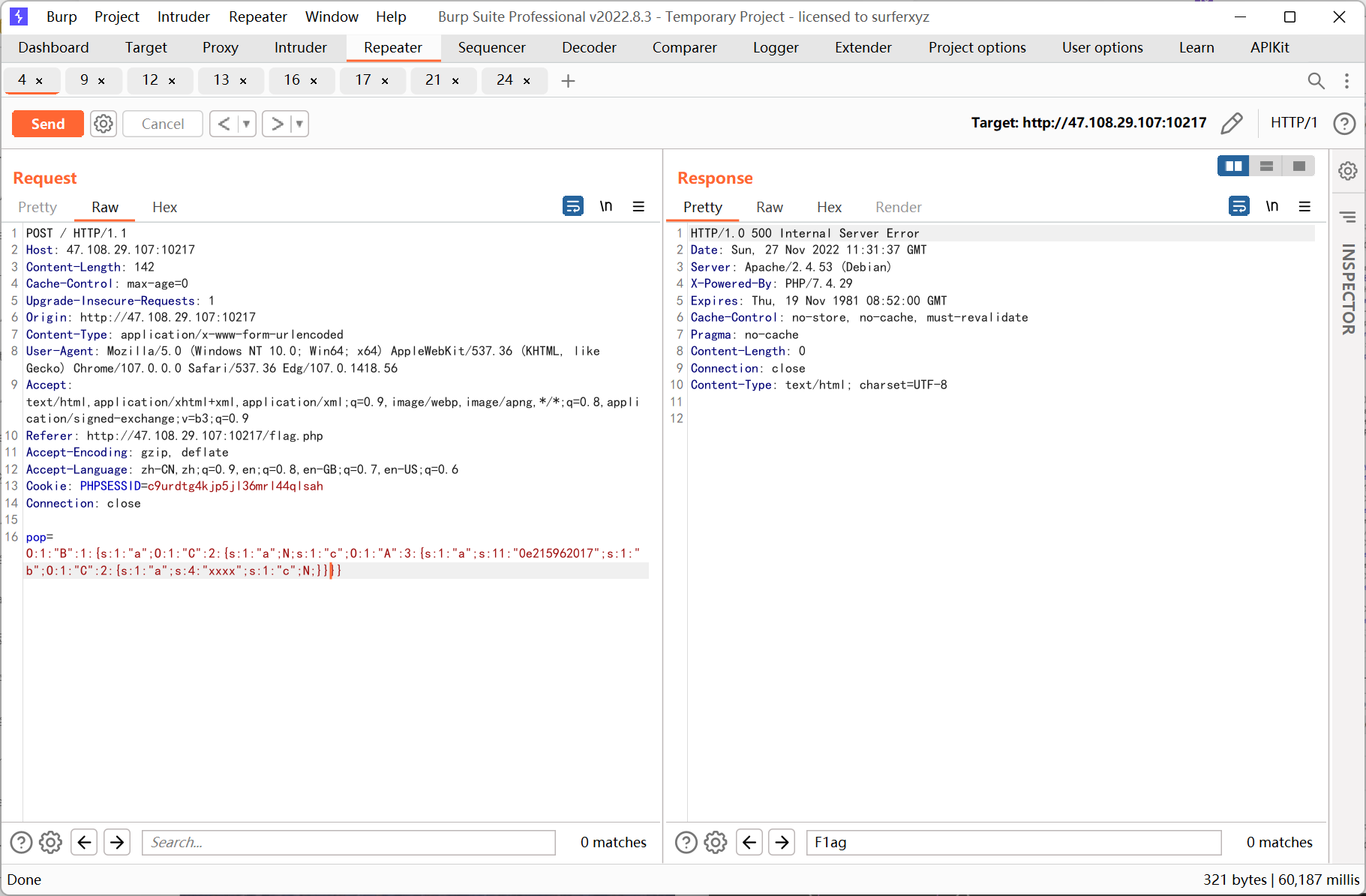
Task: Focus the request Search field
Action: (x=349, y=842)
